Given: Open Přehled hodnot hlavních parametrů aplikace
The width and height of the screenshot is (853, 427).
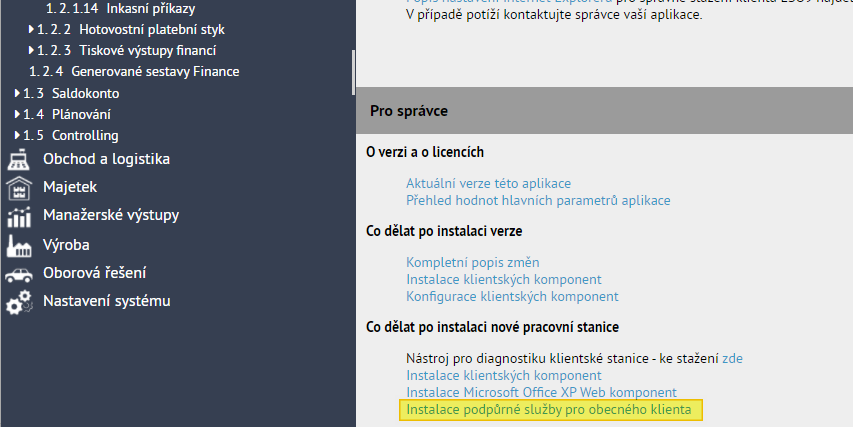Looking at the screenshot, I should pos(538,200).
